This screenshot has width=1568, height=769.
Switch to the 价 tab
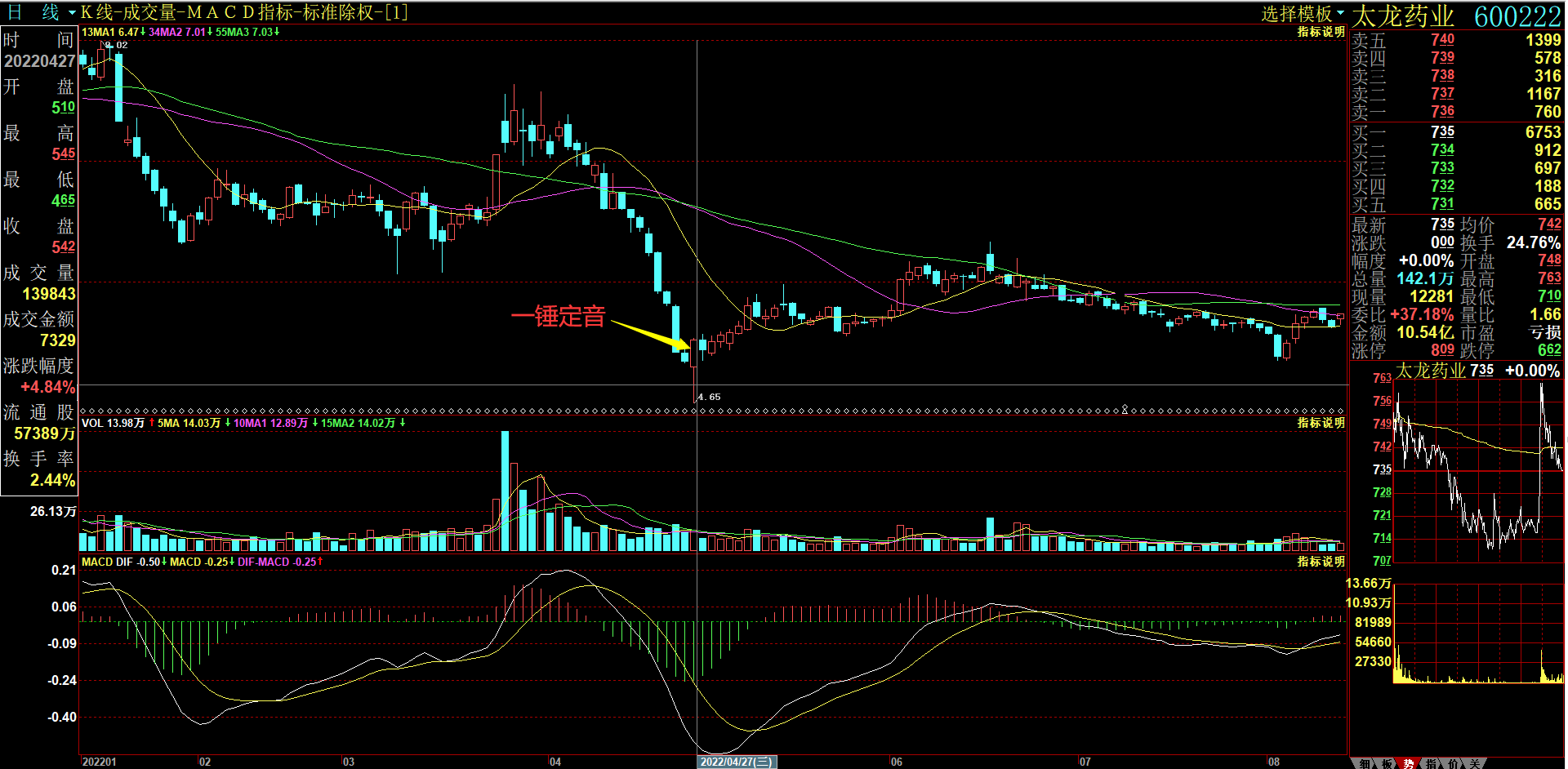coord(1453,763)
